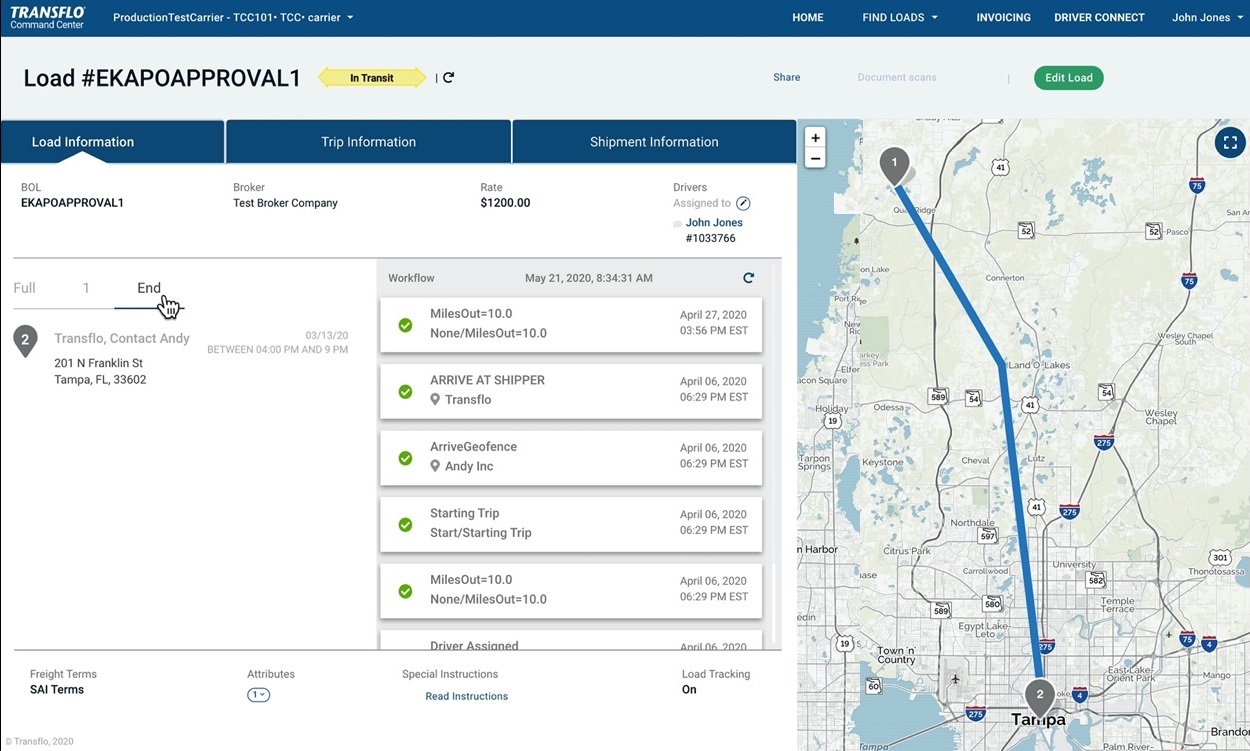Click the workflow timestamp May 21, 2020
1250x751 pixels.
(x=589, y=278)
